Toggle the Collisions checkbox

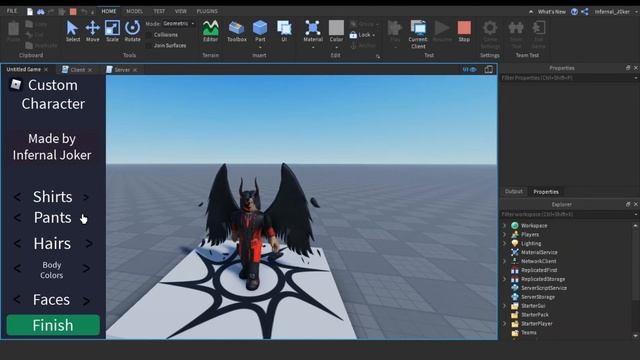click(x=149, y=35)
